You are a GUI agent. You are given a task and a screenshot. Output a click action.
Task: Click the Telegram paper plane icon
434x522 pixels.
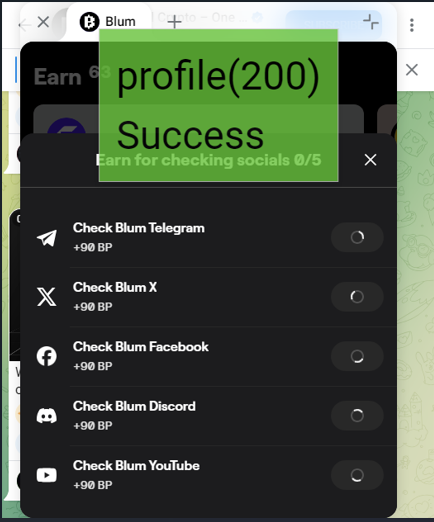[x=47, y=238]
